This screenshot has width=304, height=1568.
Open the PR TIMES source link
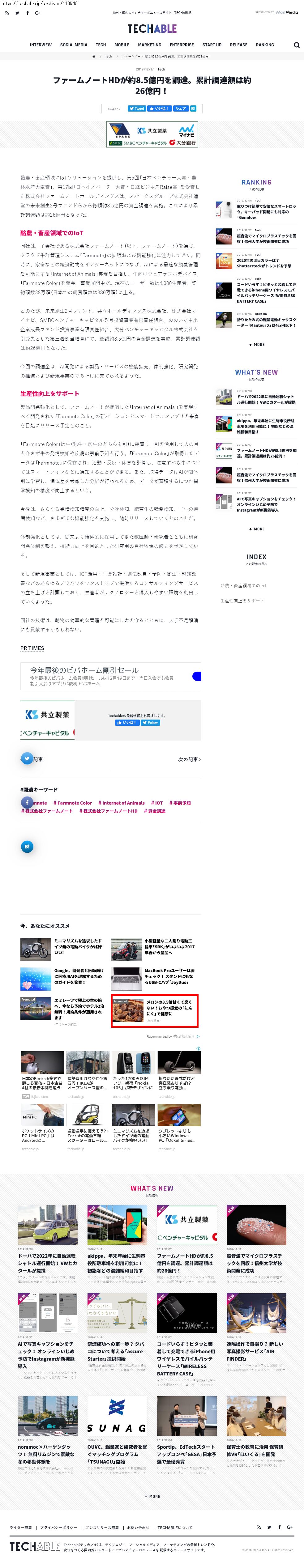(x=32, y=648)
